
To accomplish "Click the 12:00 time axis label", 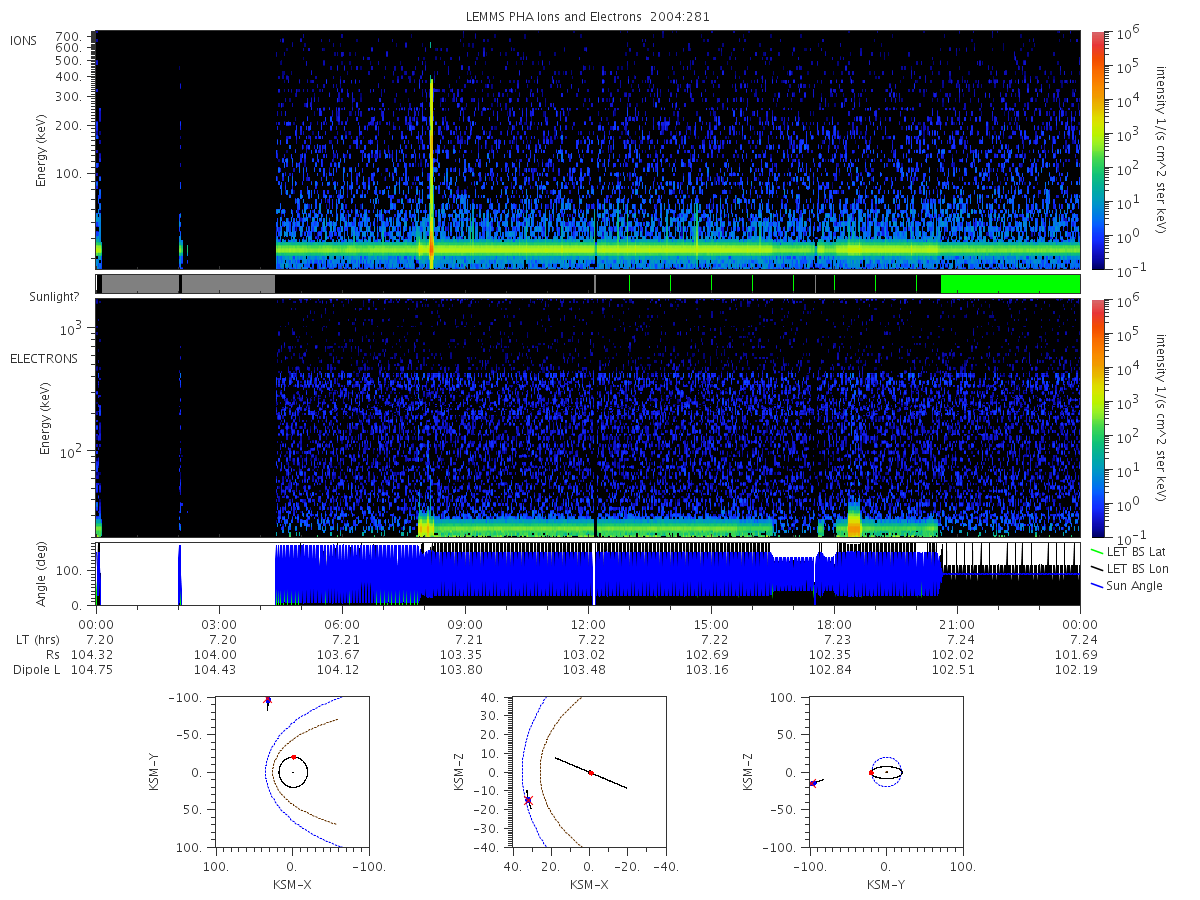I will [589, 624].
